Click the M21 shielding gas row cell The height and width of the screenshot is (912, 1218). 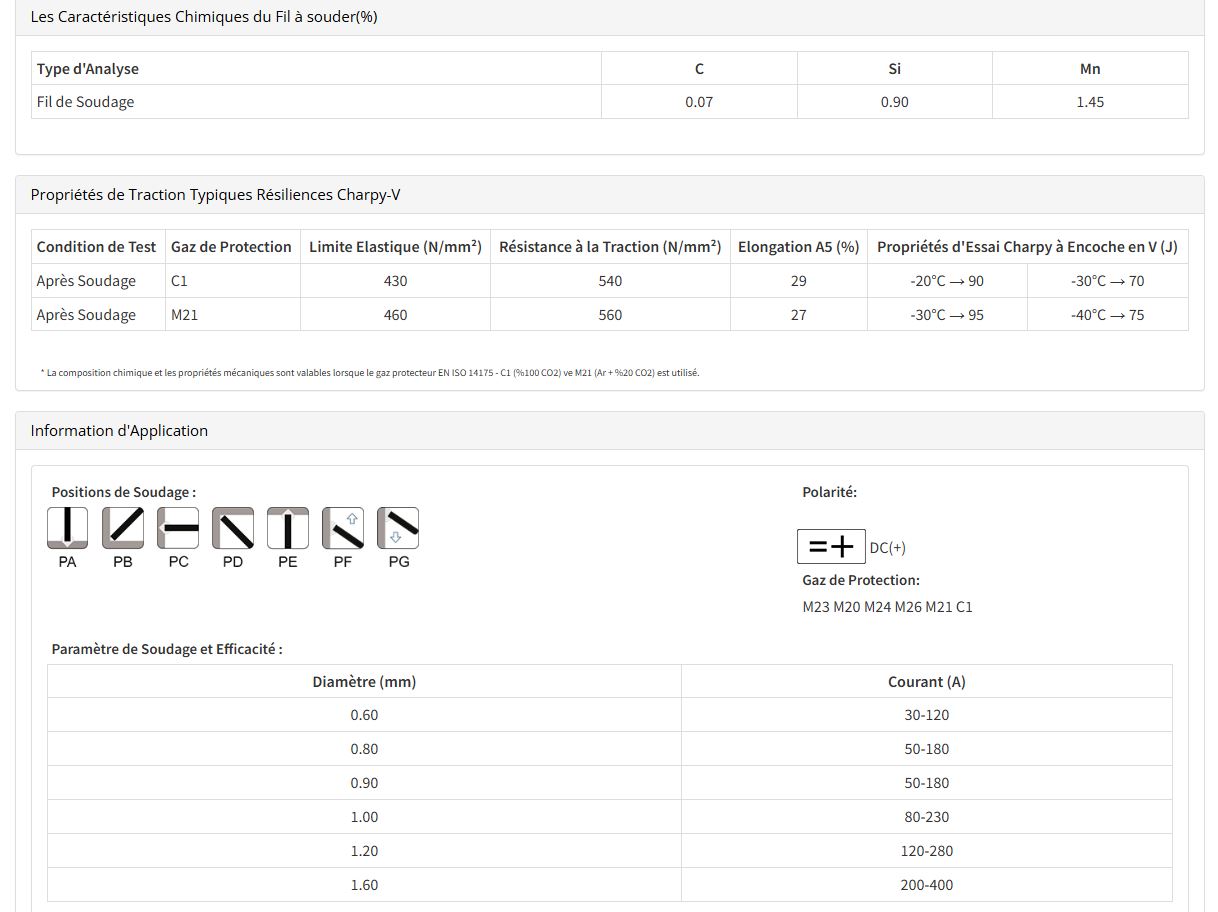pyautogui.click(x=185, y=315)
